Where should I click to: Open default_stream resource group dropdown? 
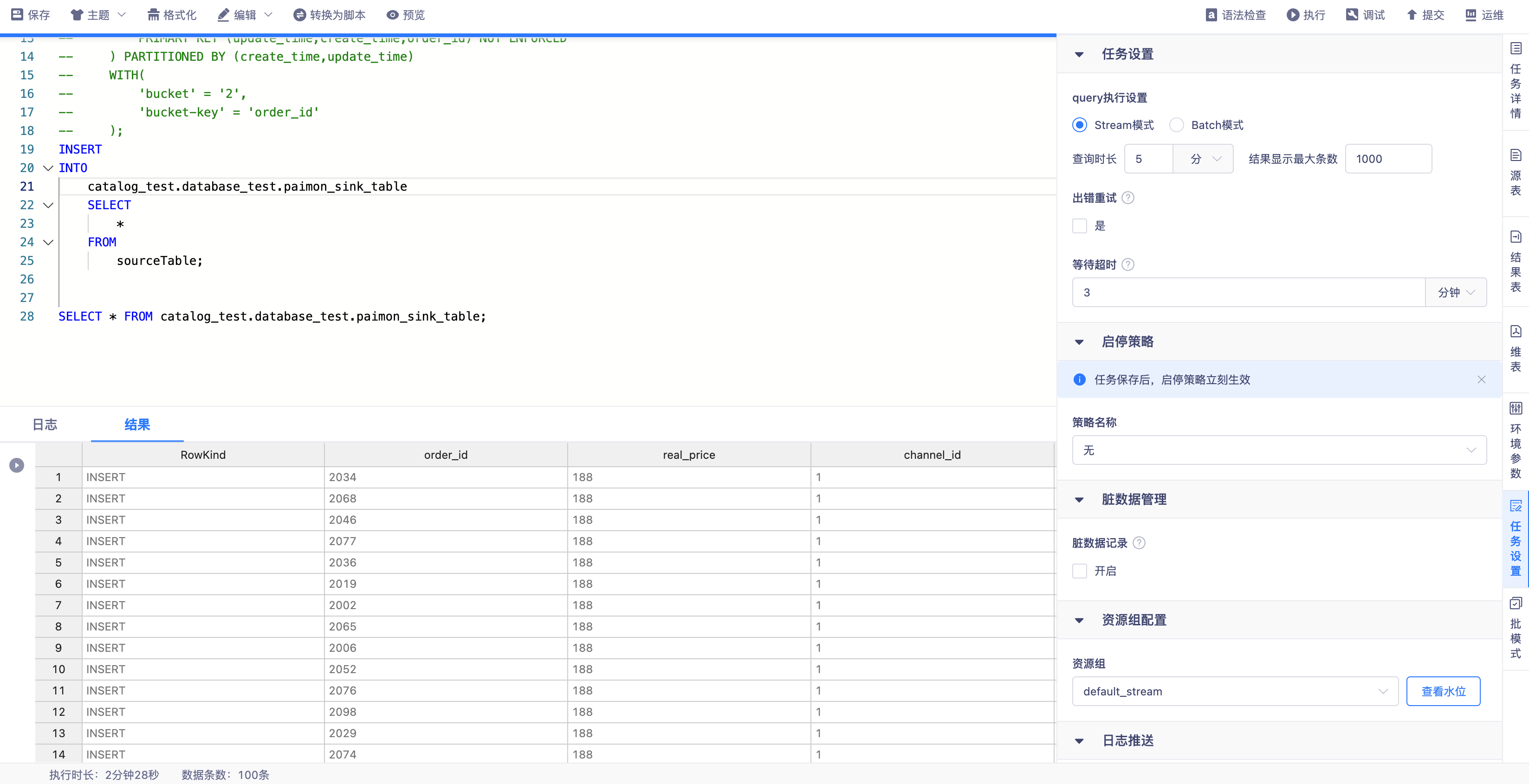click(1235, 692)
